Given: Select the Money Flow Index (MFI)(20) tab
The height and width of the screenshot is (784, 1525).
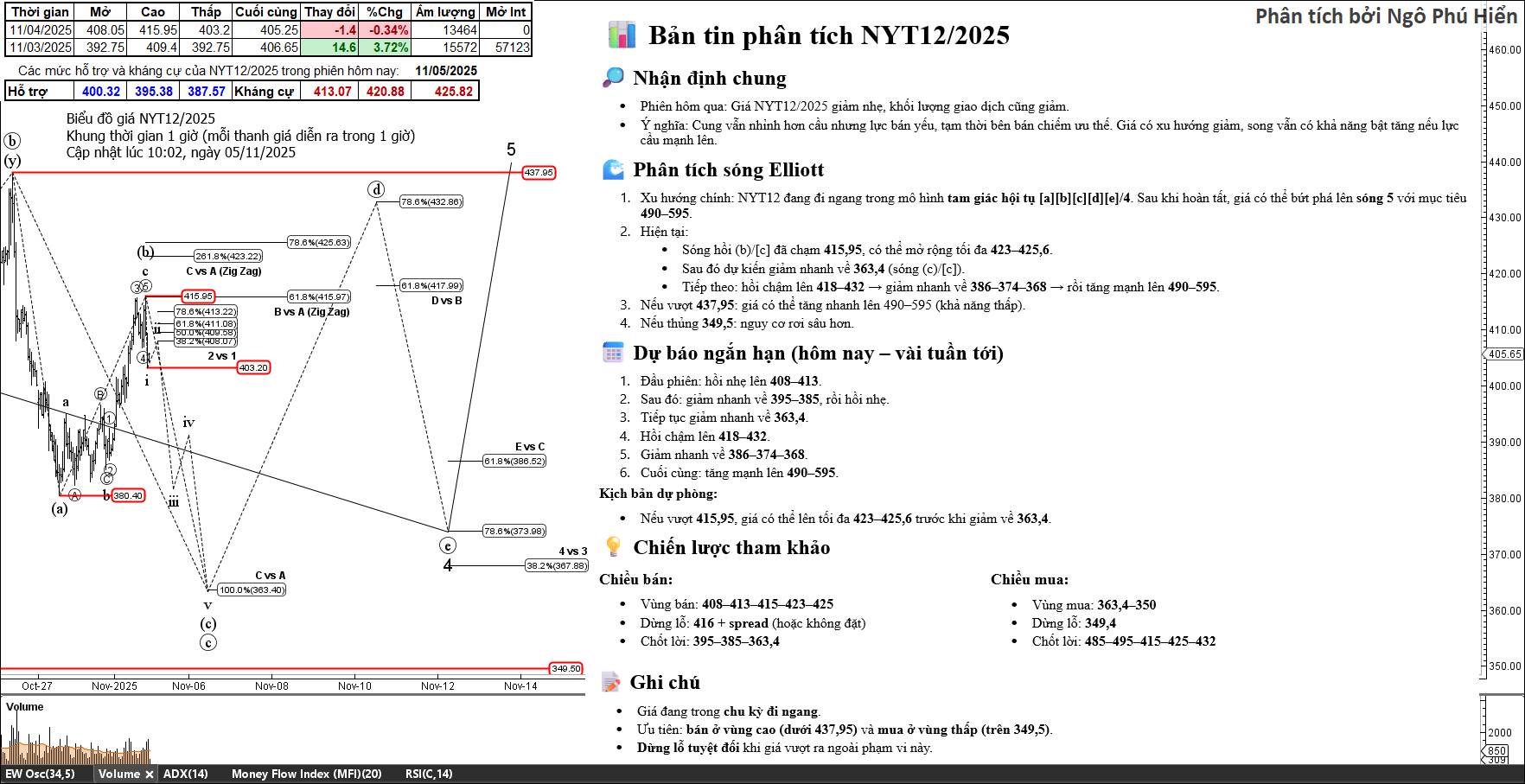Looking at the screenshot, I should coord(306,774).
